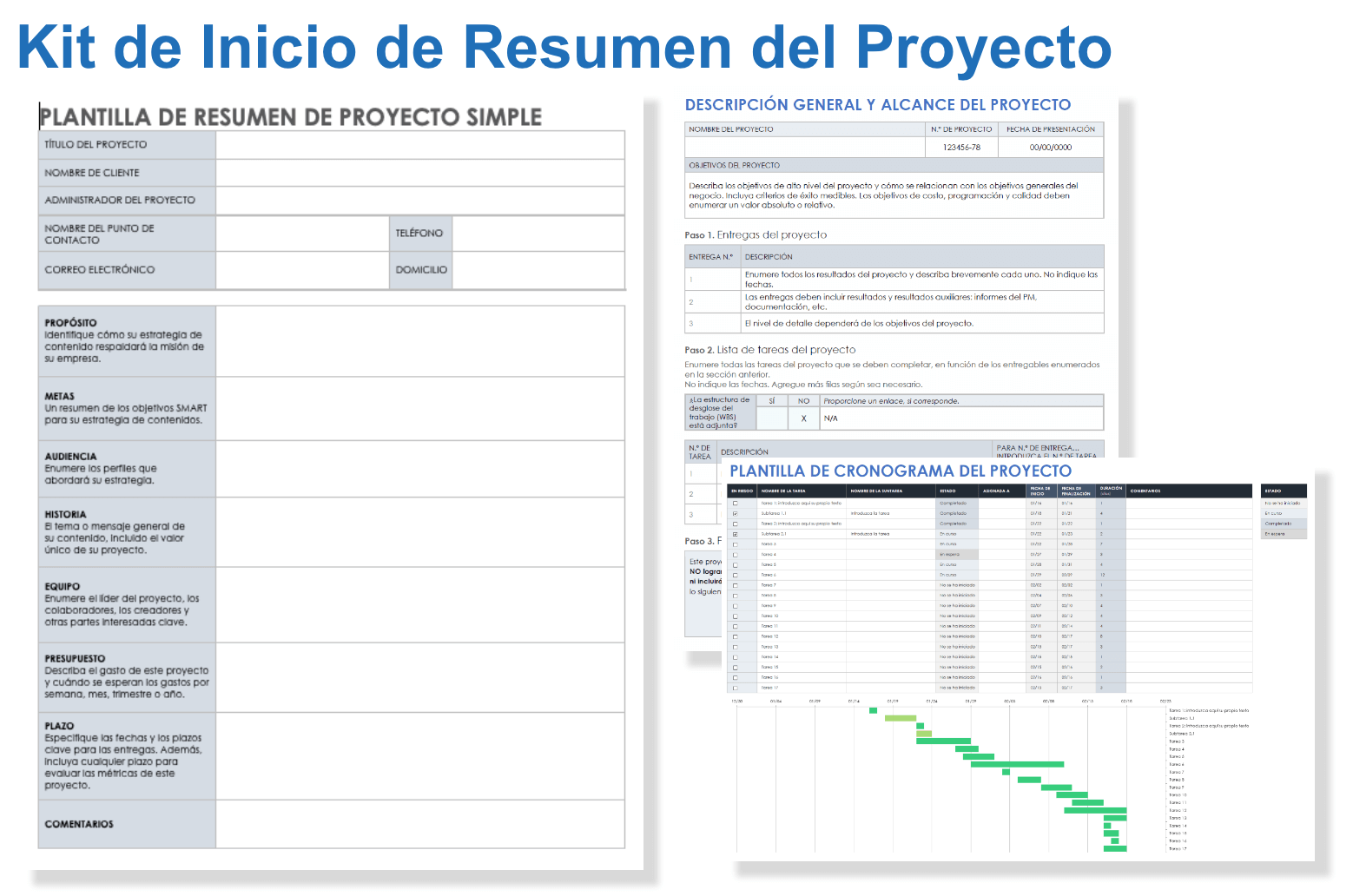Enable the En Riesgo checkbox for Tarea 17
The height and width of the screenshot is (896, 1353).
[735, 688]
